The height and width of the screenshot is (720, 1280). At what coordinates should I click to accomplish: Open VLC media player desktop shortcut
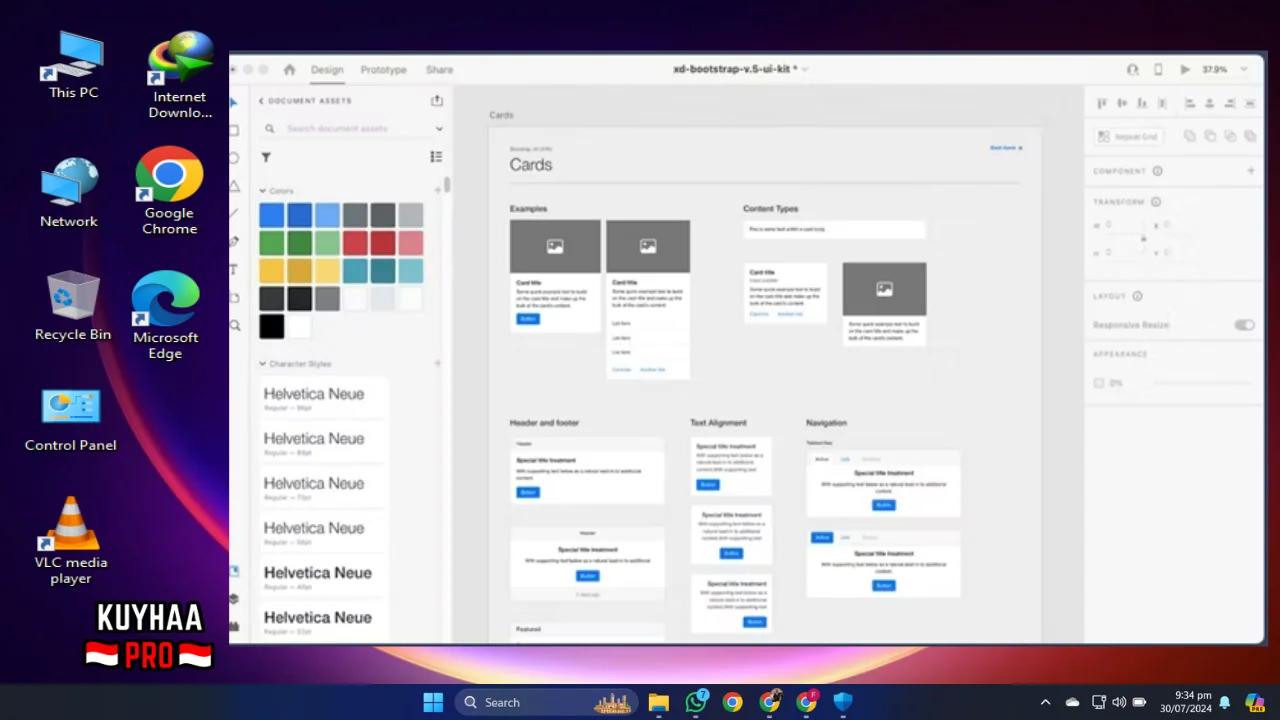tap(71, 541)
